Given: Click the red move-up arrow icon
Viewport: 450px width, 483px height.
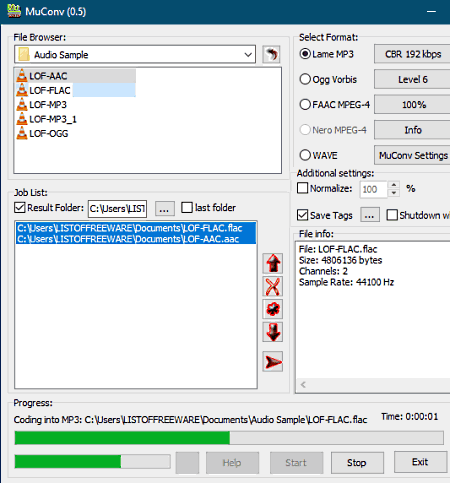Looking at the screenshot, I should (x=273, y=263).
